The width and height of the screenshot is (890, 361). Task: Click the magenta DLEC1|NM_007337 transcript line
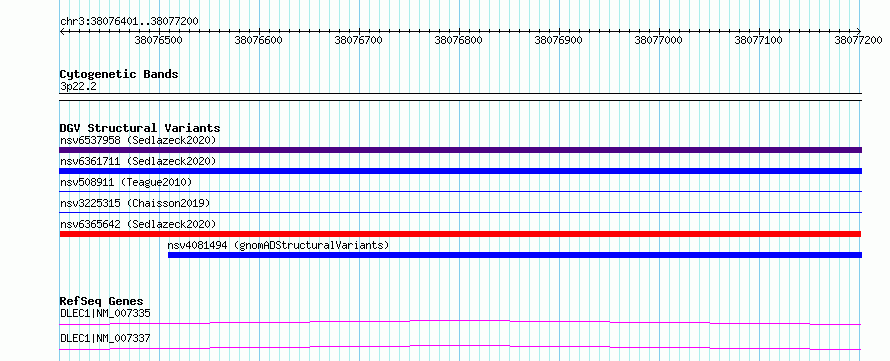coord(460,347)
